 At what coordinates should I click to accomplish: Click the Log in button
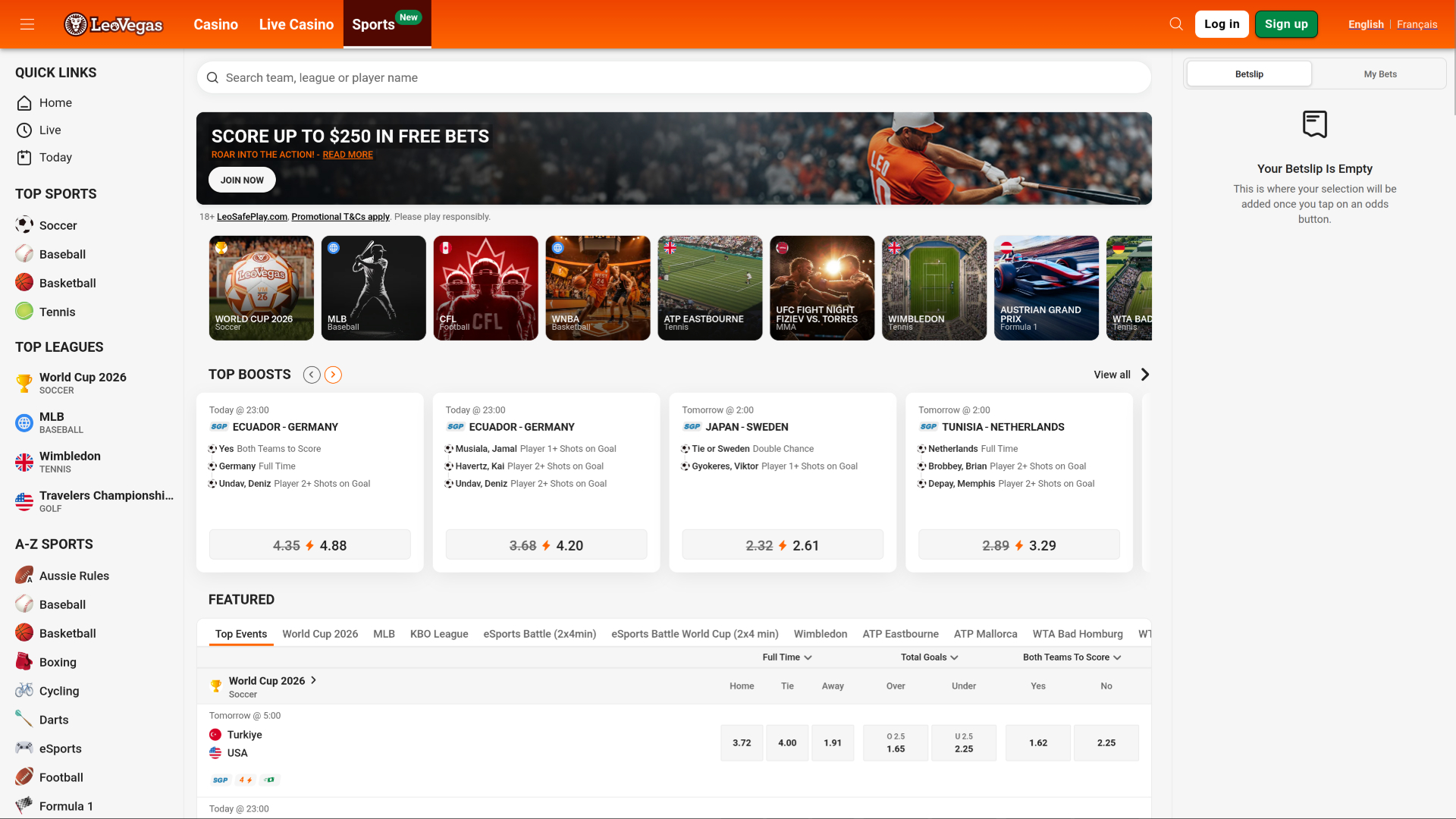(1222, 24)
